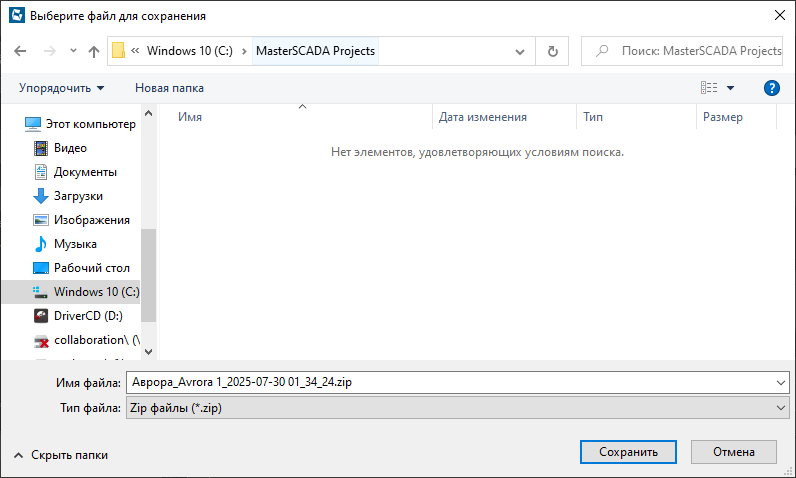Click the application icon in title bar
The image size is (796, 478).
(17, 15)
